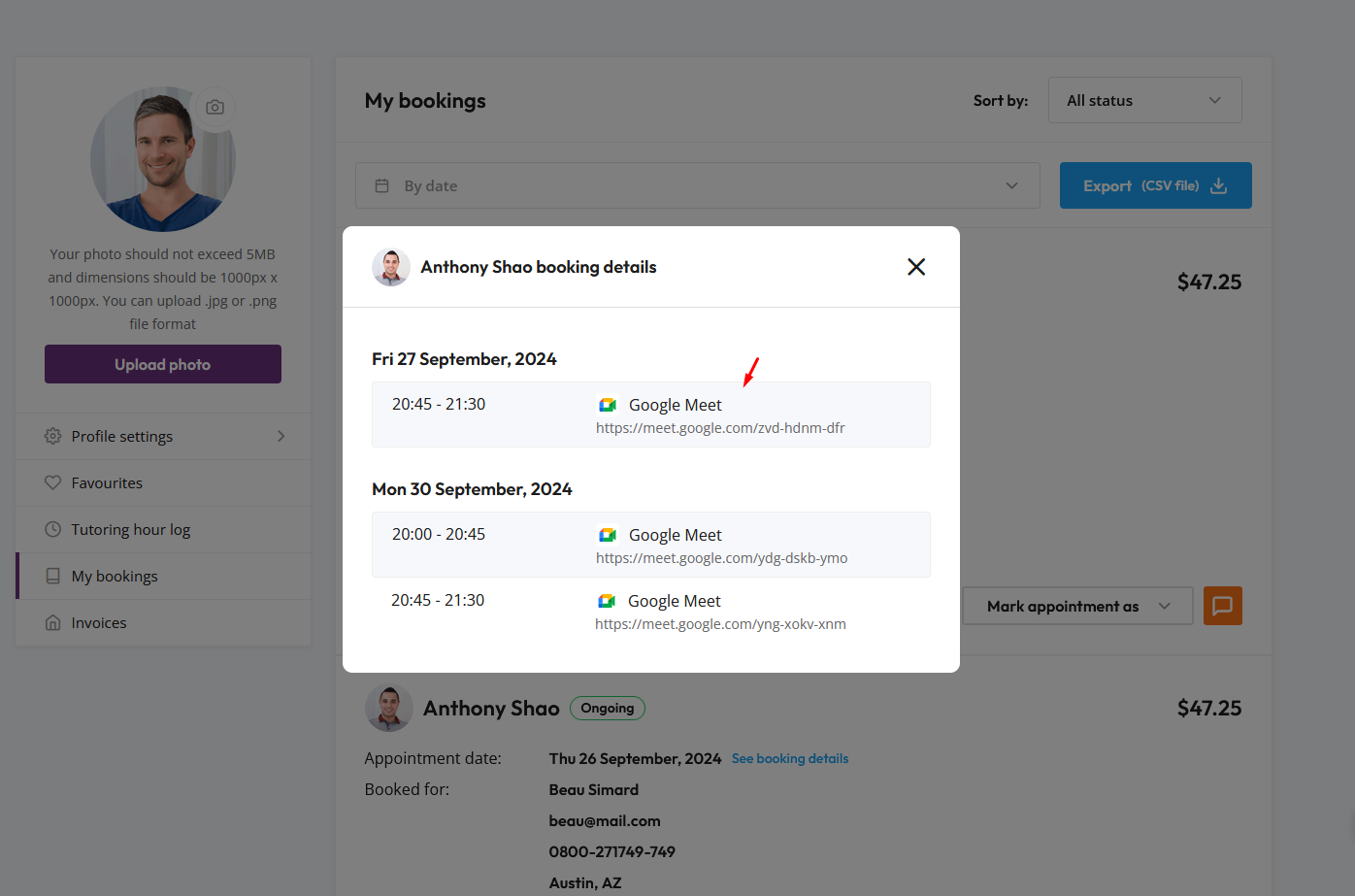This screenshot has width=1355, height=896.
Task: Click the Google Meet icon for the 20:45 session
Action: point(607,405)
